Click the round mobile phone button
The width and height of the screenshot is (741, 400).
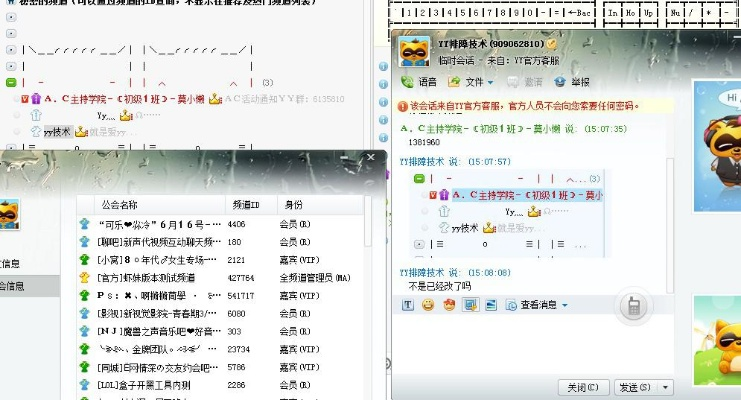pyautogui.click(x=634, y=306)
